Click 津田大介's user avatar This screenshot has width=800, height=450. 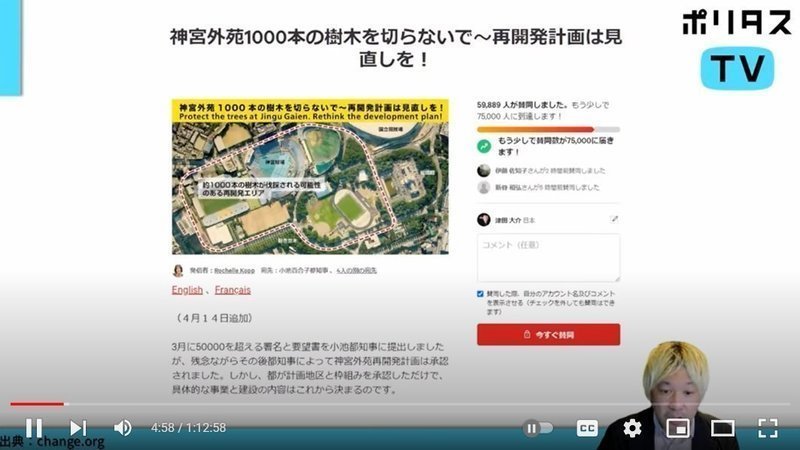[484, 220]
